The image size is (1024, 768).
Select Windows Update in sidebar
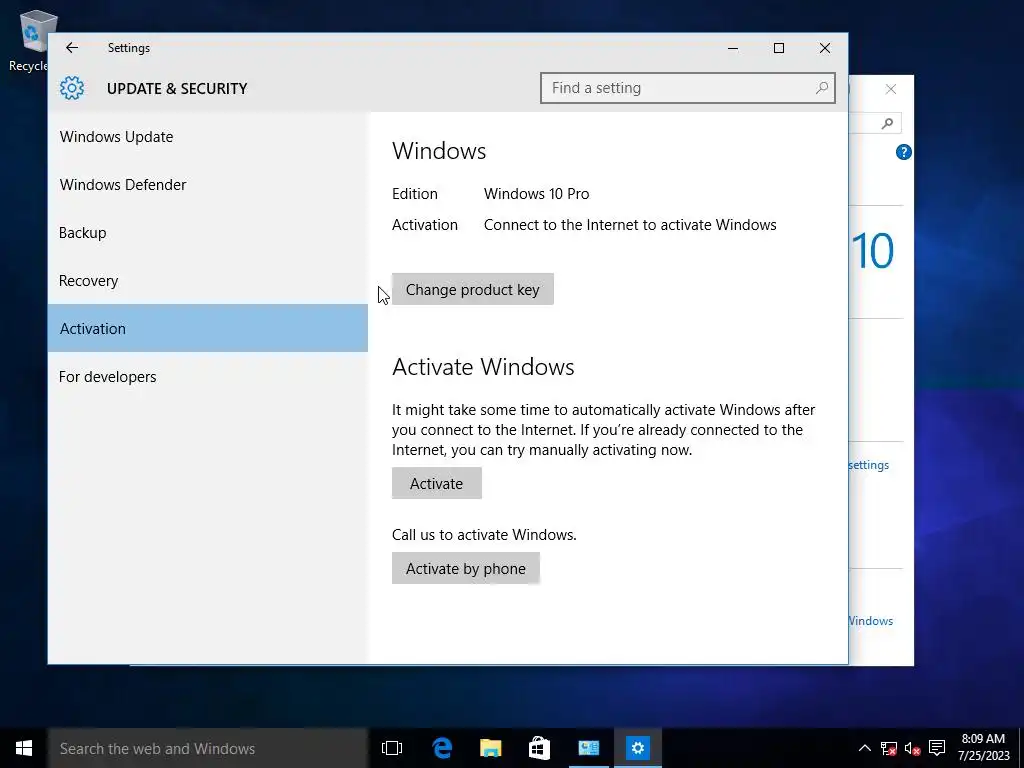click(208, 136)
